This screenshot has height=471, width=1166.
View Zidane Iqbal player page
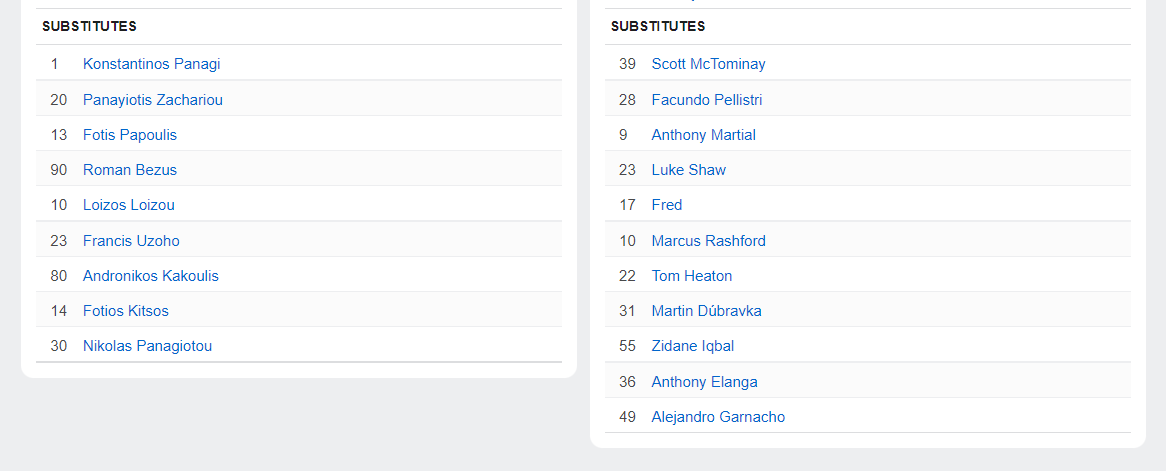692,346
